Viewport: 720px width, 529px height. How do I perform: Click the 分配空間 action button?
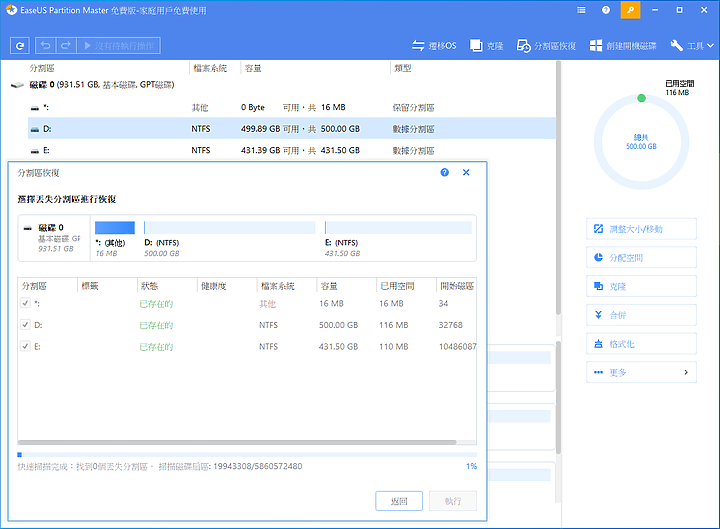click(x=641, y=258)
